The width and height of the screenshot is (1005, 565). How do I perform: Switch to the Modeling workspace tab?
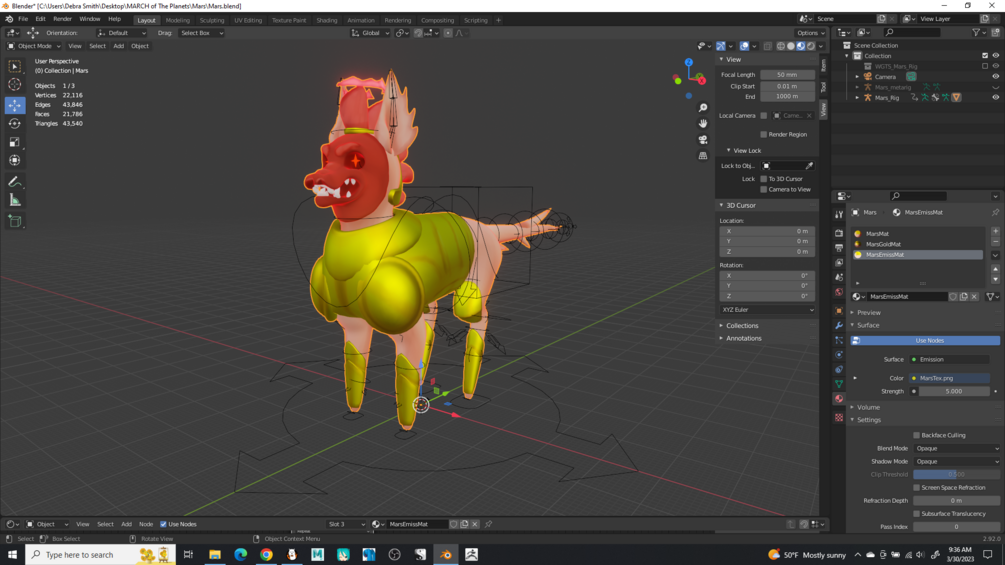pyautogui.click(x=178, y=20)
